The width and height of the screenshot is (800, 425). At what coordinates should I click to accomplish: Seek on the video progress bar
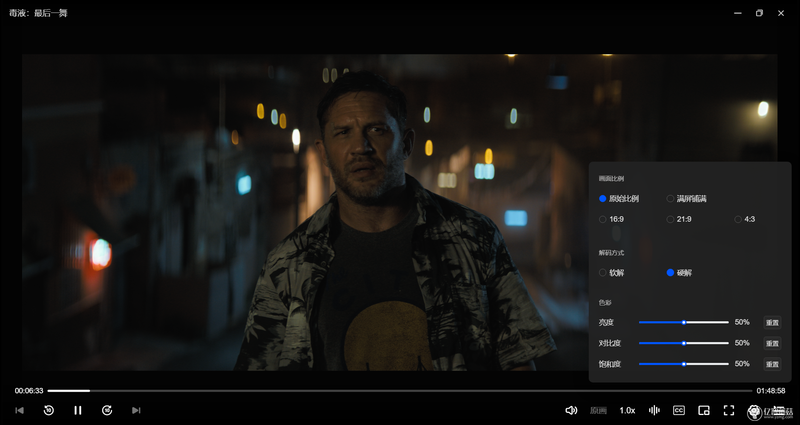tap(399, 391)
